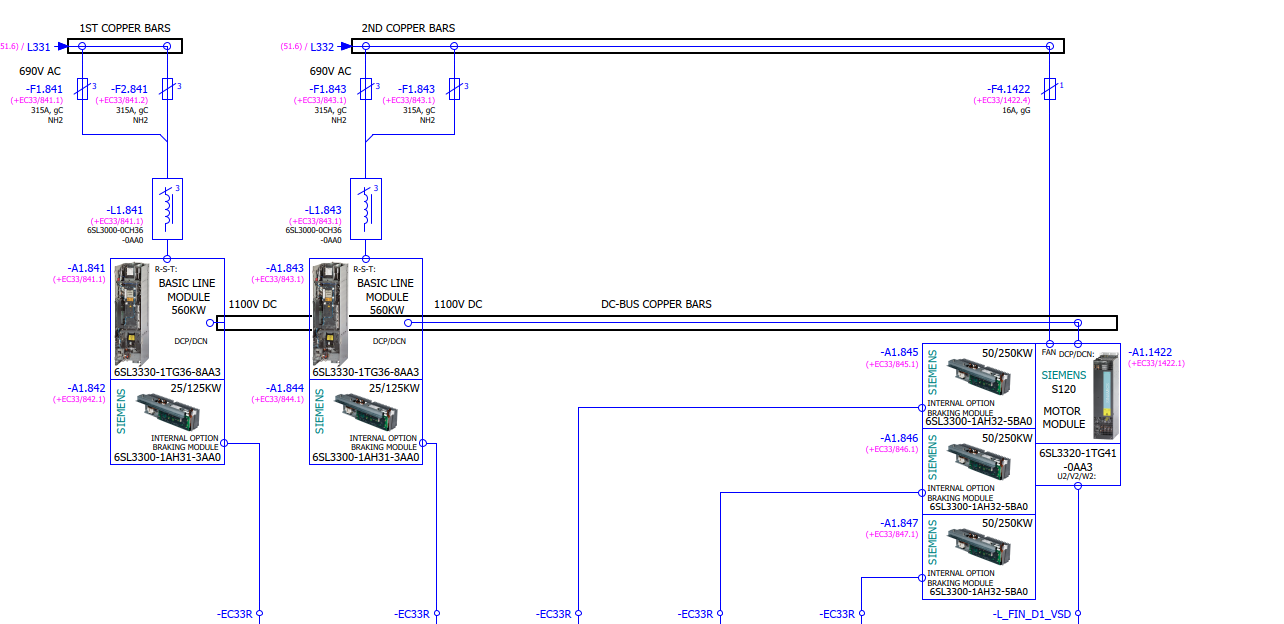The width and height of the screenshot is (1284, 624).
Task: Select the DC-BUS COPPER BARS label
Action: click(x=656, y=304)
